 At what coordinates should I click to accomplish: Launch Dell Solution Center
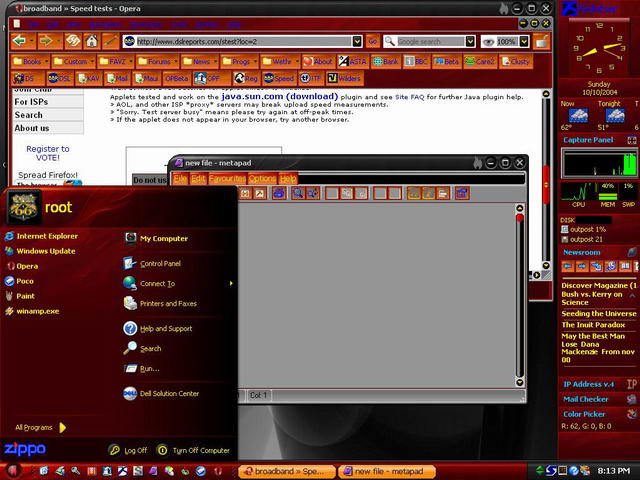pyautogui.click(x=162, y=393)
